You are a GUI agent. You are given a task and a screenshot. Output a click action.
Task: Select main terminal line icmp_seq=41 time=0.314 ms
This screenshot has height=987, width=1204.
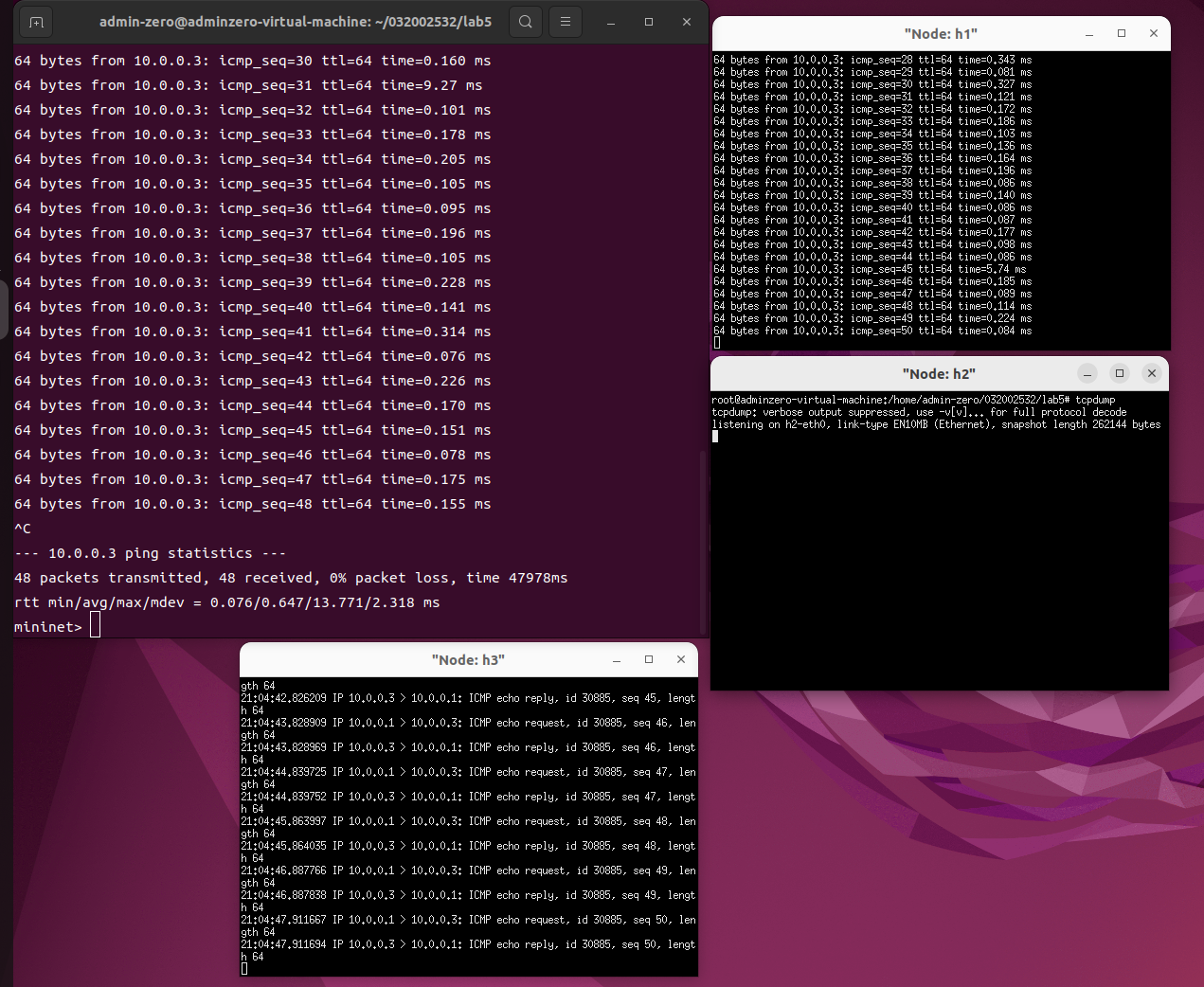(252, 332)
